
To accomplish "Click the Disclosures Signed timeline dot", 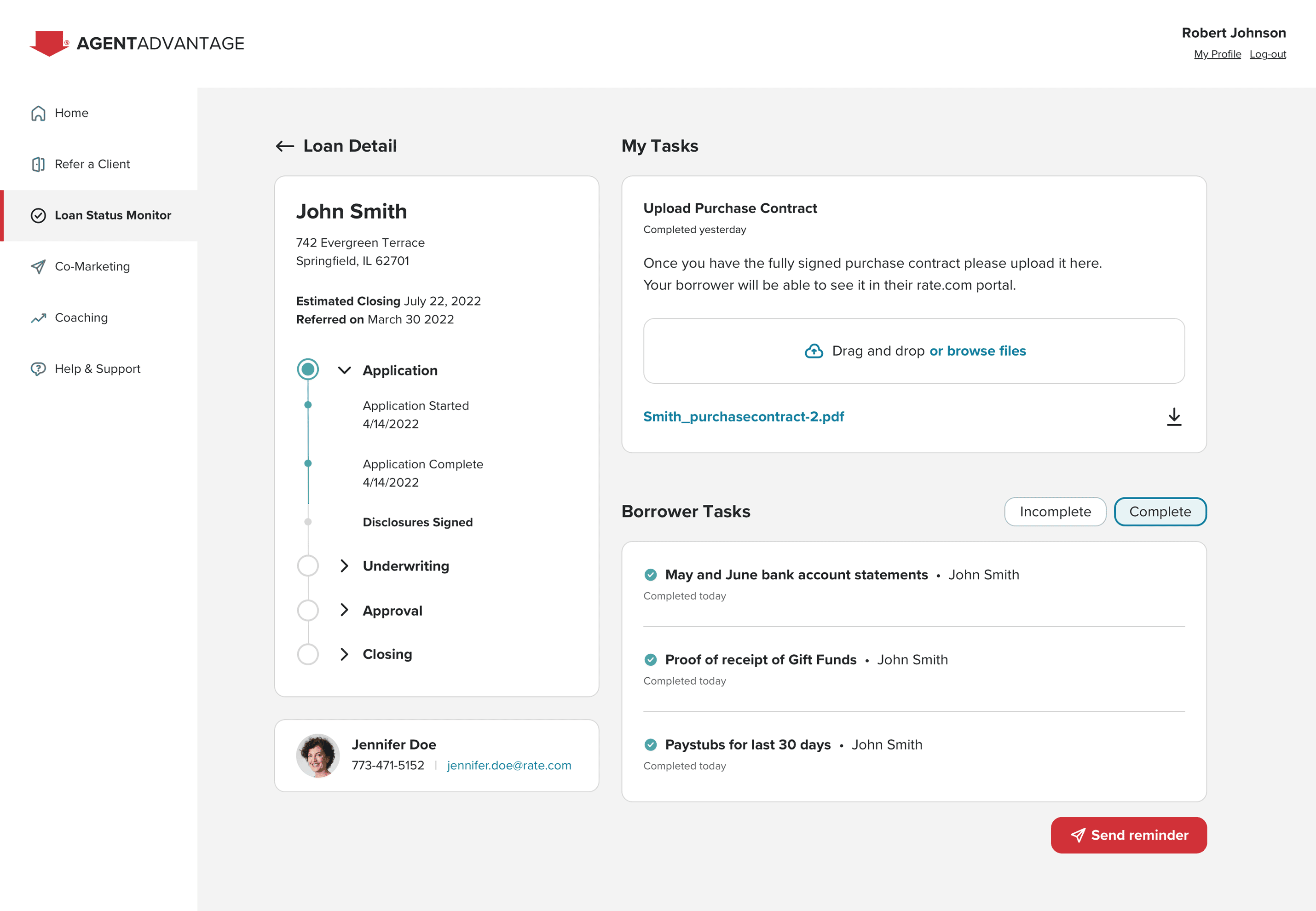I will pos(307,522).
